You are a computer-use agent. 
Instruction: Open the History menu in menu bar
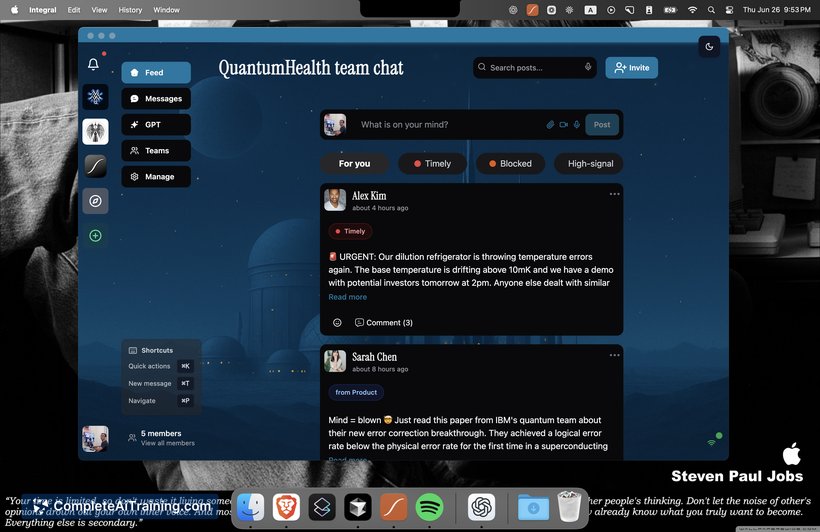(x=130, y=9)
